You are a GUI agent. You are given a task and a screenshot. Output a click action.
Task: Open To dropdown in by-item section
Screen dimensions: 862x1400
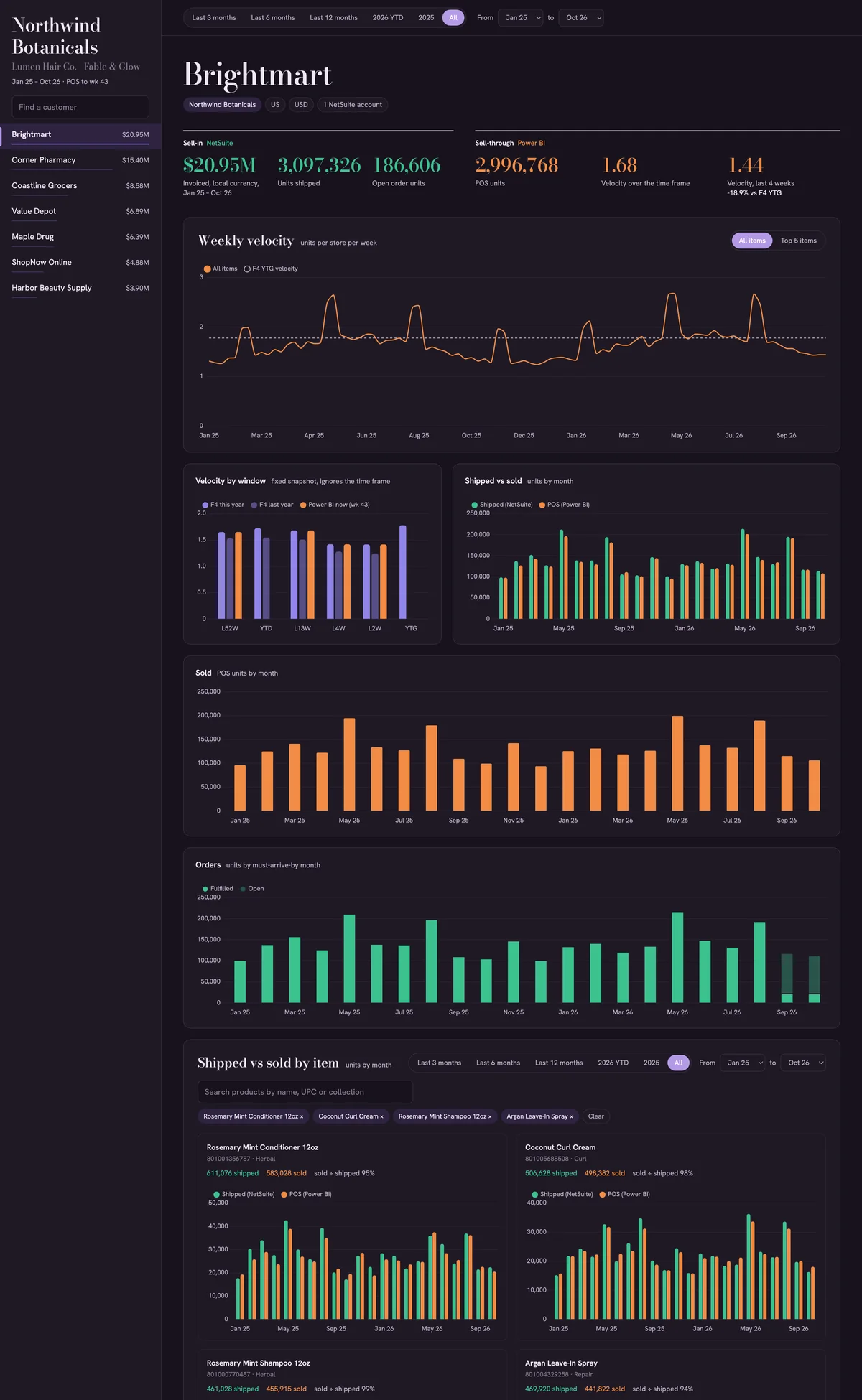pos(803,1063)
